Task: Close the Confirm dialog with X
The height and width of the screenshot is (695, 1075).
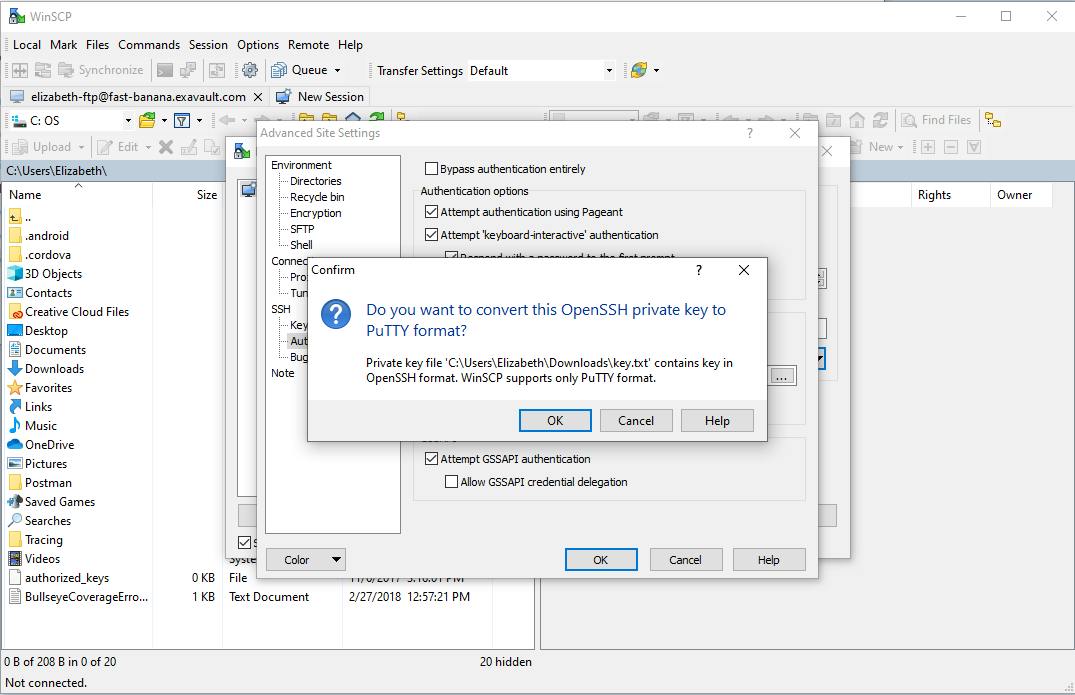Action: (744, 270)
